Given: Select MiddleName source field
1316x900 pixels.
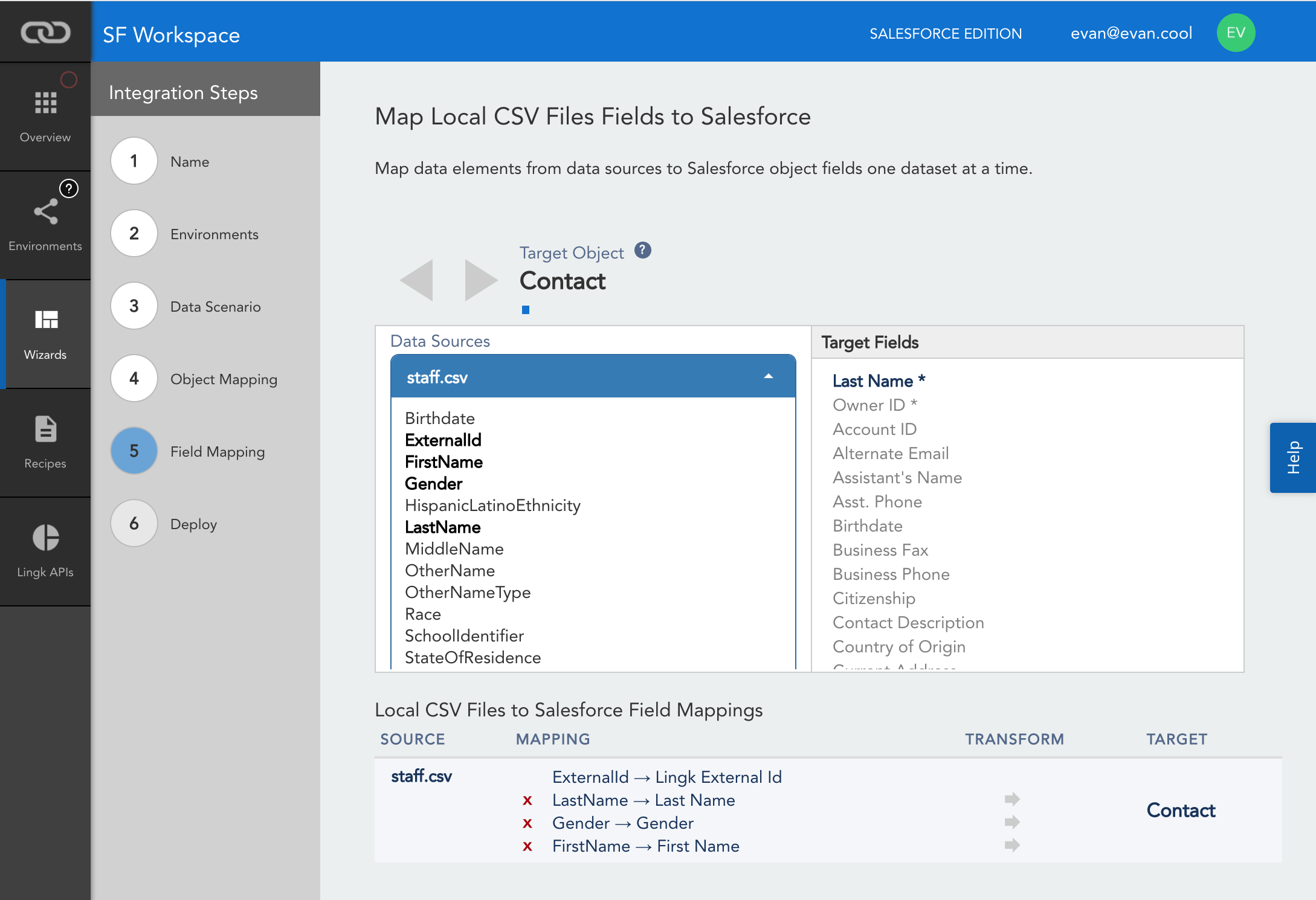Looking at the screenshot, I should (x=454, y=548).
